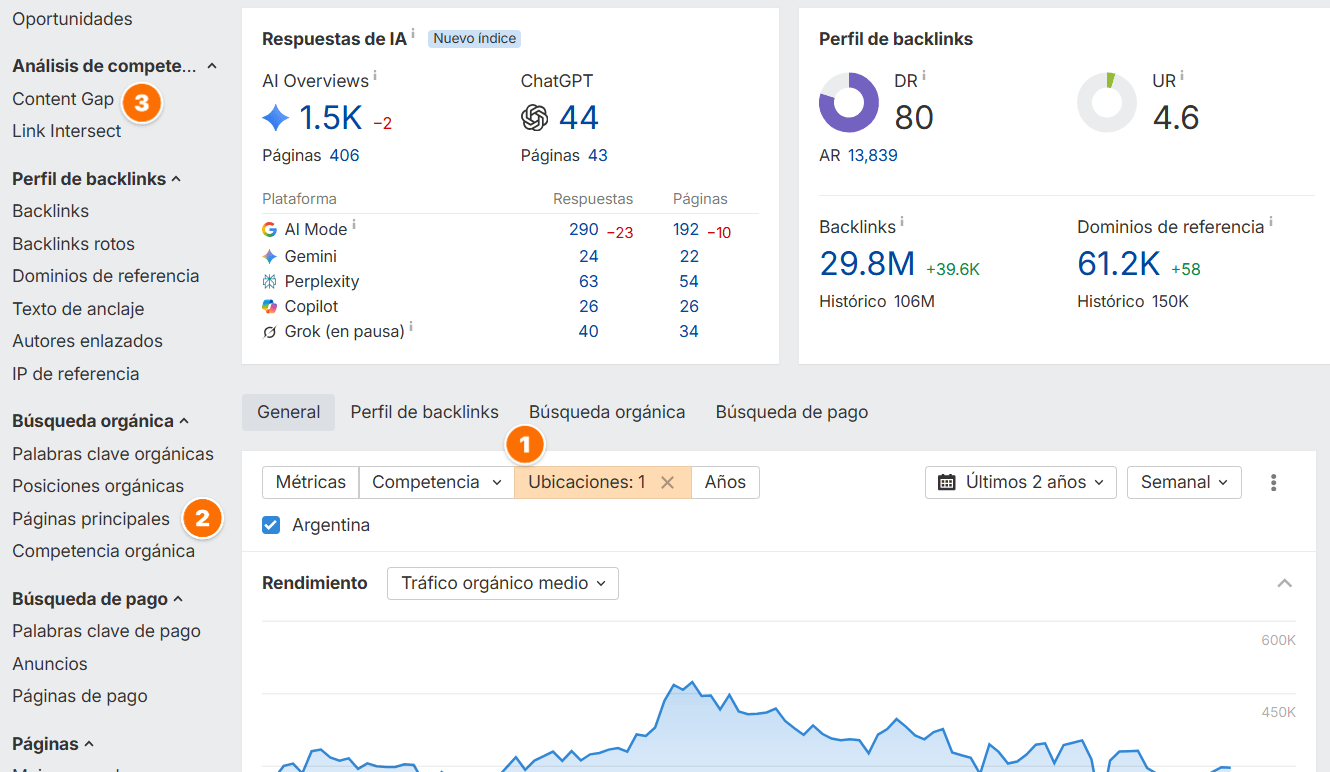Open the Content Gap report
Image resolution: width=1330 pixels, height=772 pixels.
click(x=63, y=99)
